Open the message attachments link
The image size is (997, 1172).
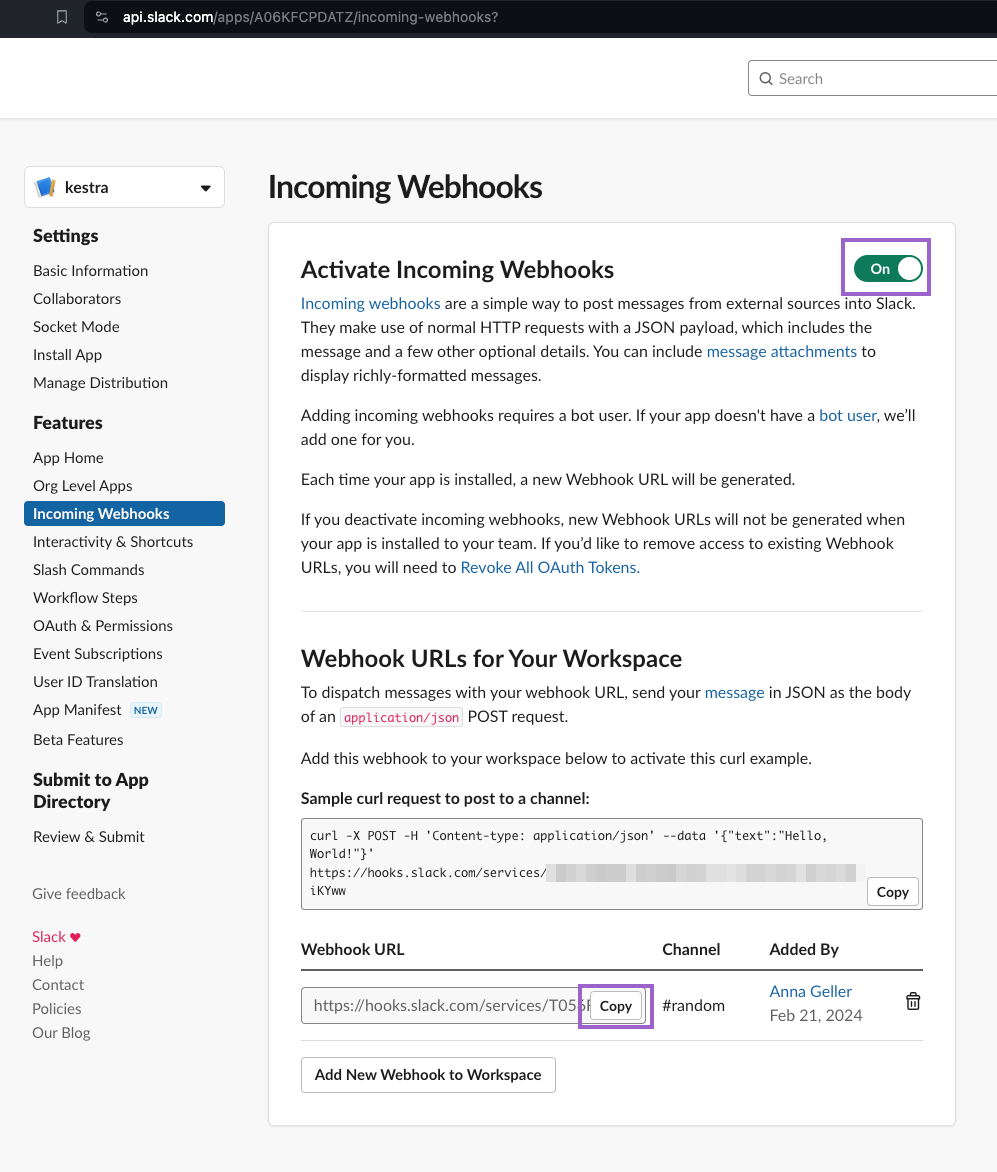tap(781, 351)
